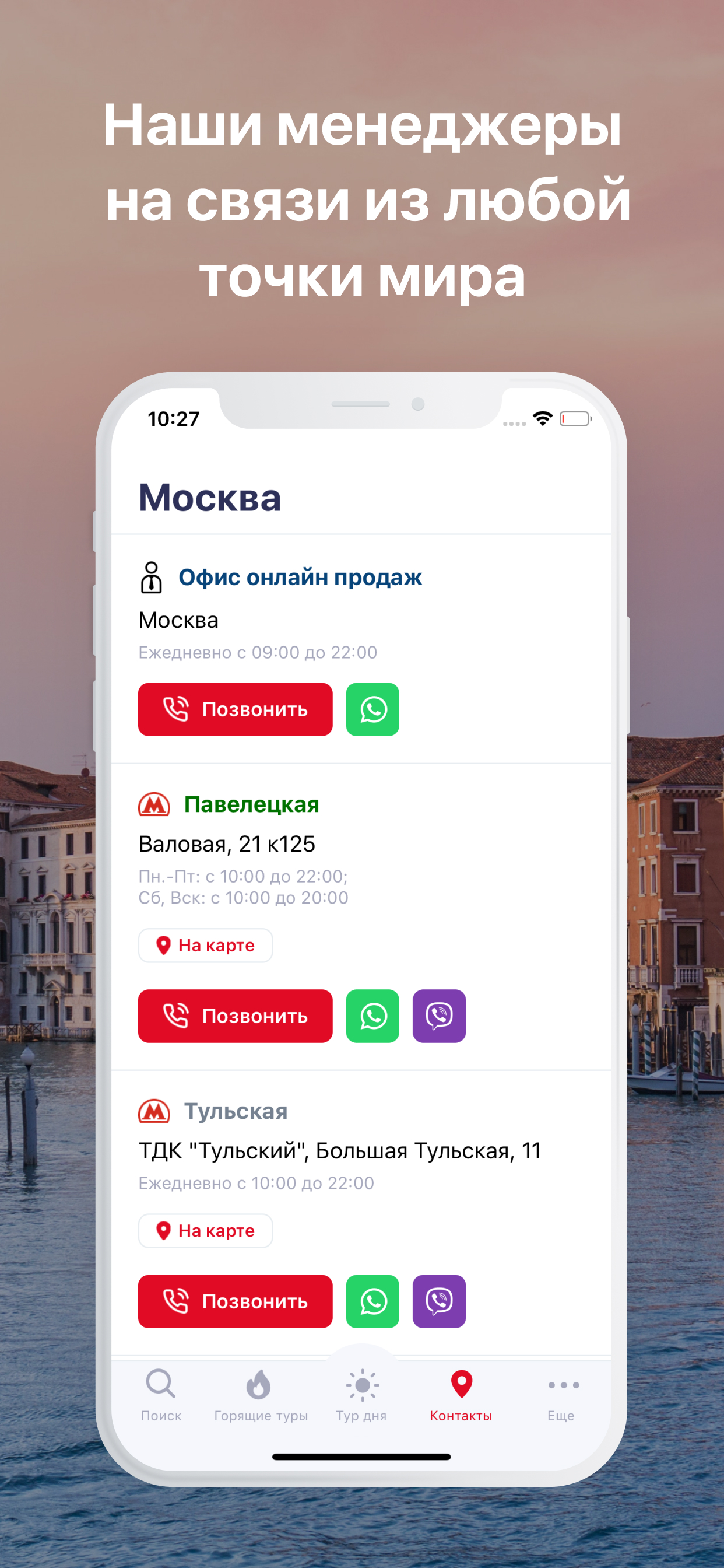The height and width of the screenshot is (1568, 724).
Task: Show Тульская office На карте
Action: pos(206,1231)
